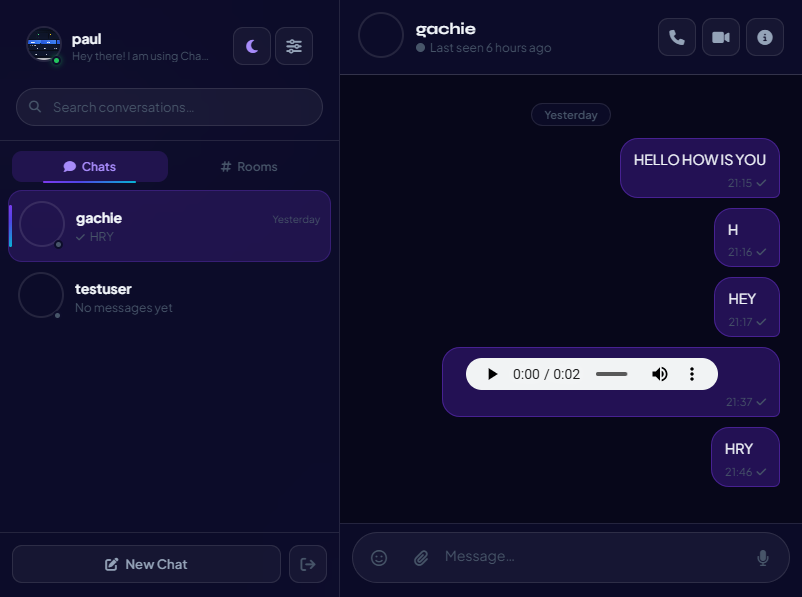
Task: Open the testuser conversation
Action: click(x=169, y=296)
